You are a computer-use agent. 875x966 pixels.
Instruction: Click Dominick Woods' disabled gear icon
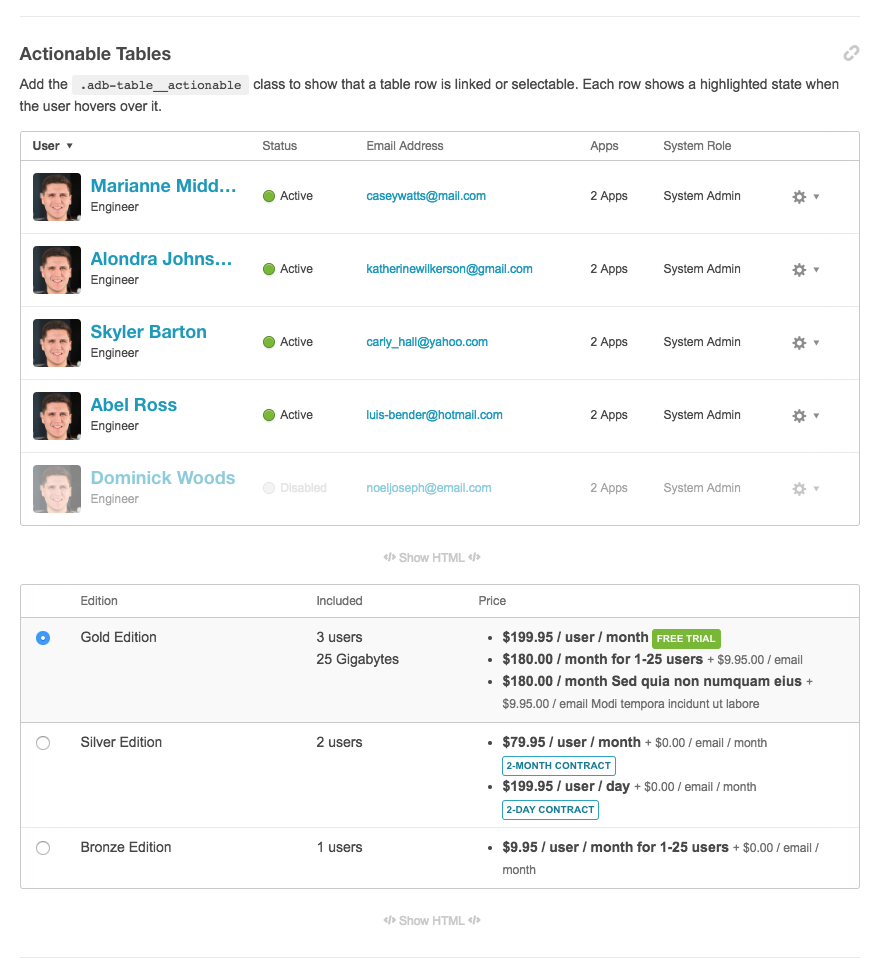coord(800,489)
